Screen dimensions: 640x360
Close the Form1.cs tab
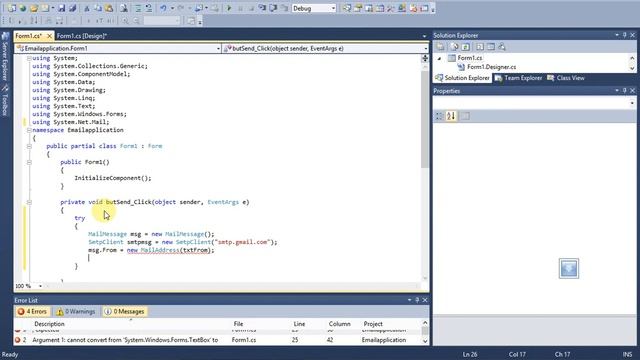click(49, 36)
